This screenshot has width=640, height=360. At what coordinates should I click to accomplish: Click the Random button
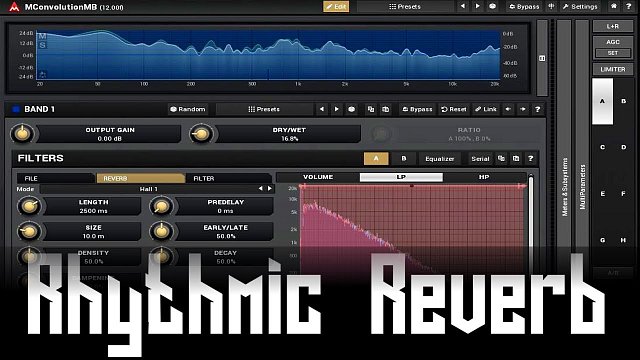pos(188,109)
